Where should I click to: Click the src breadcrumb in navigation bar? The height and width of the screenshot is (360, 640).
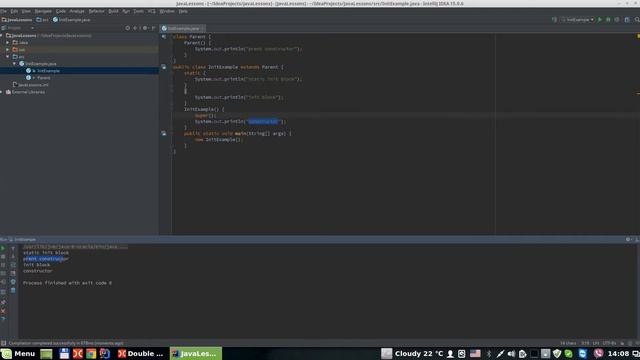click(x=42, y=20)
